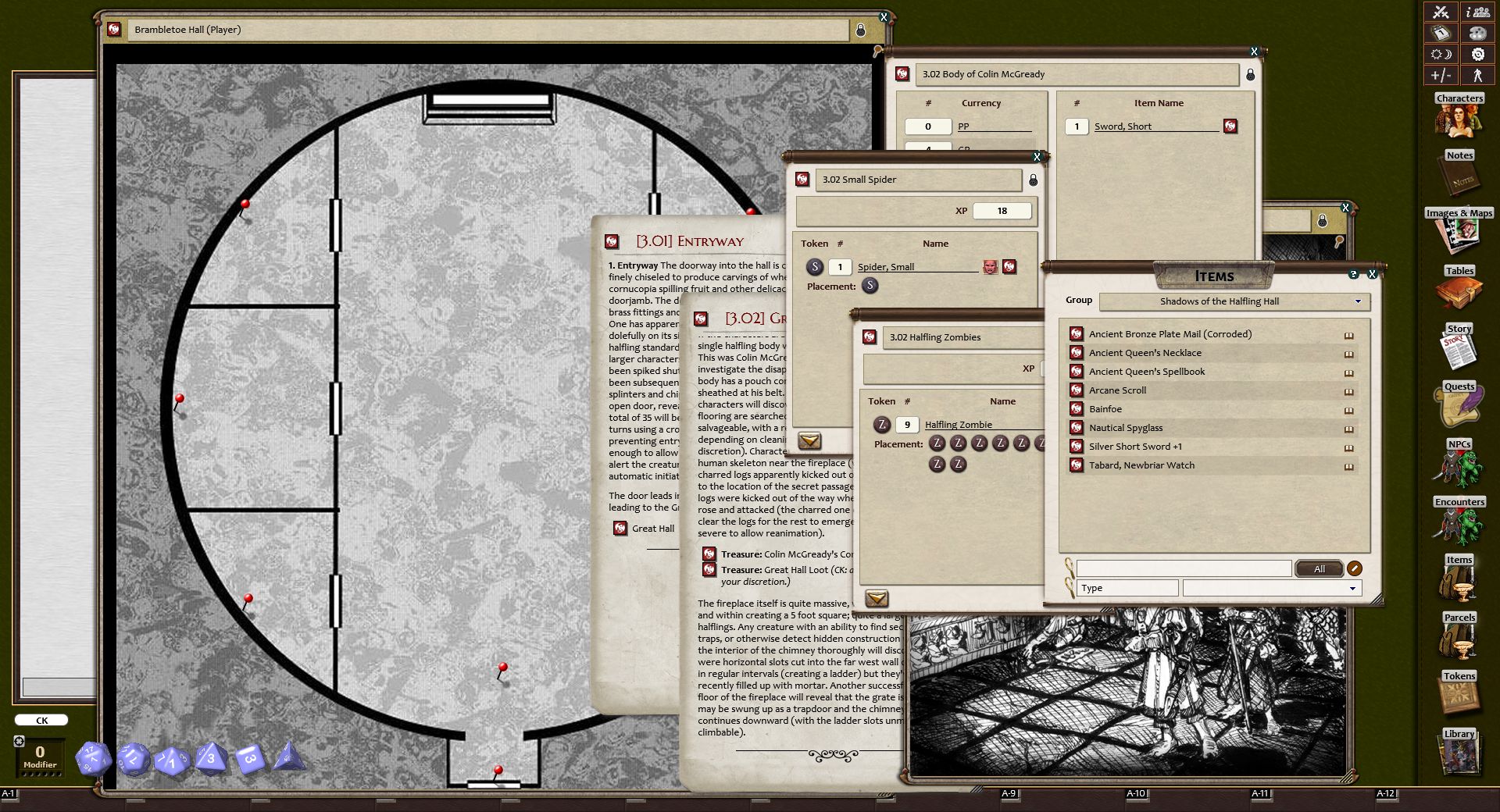This screenshot has height=812, width=1500.
Task: Toggle the lock on Brambletoe Hall map
Action: (x=860, y=30)
